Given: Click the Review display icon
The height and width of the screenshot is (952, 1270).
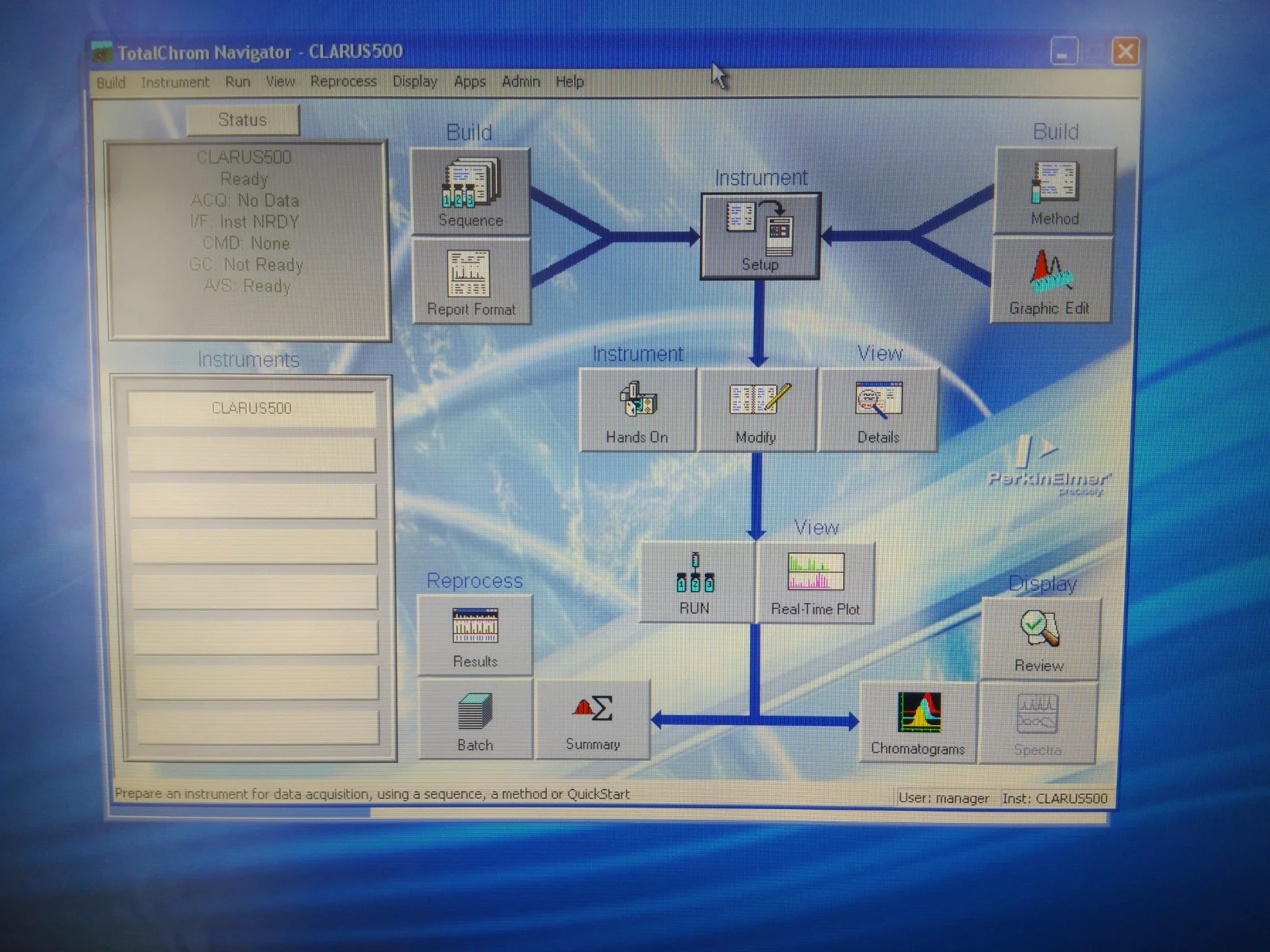Looking at the screenshot, I should (1041, 639).
